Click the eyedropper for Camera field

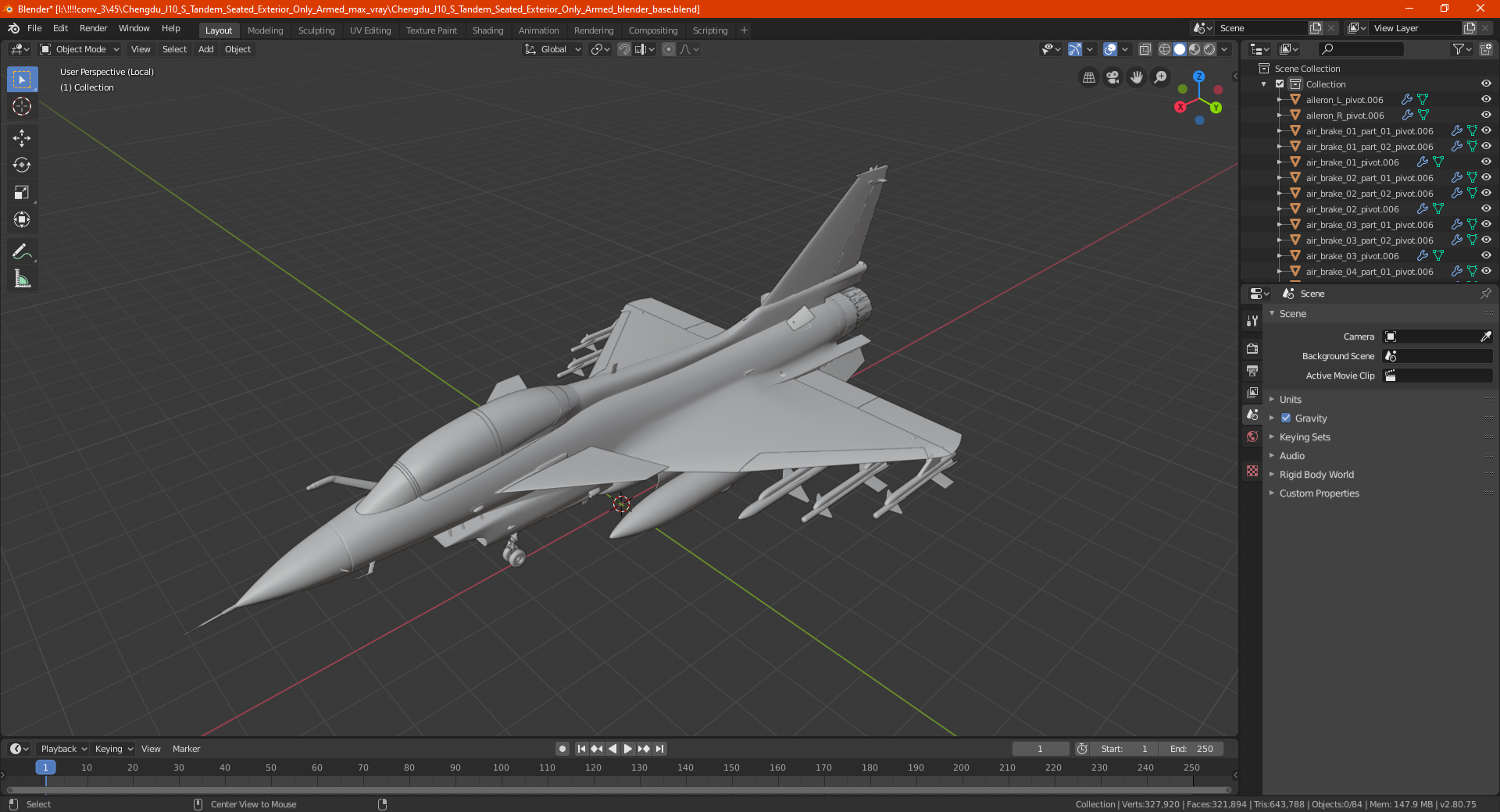pos(1485,337)
